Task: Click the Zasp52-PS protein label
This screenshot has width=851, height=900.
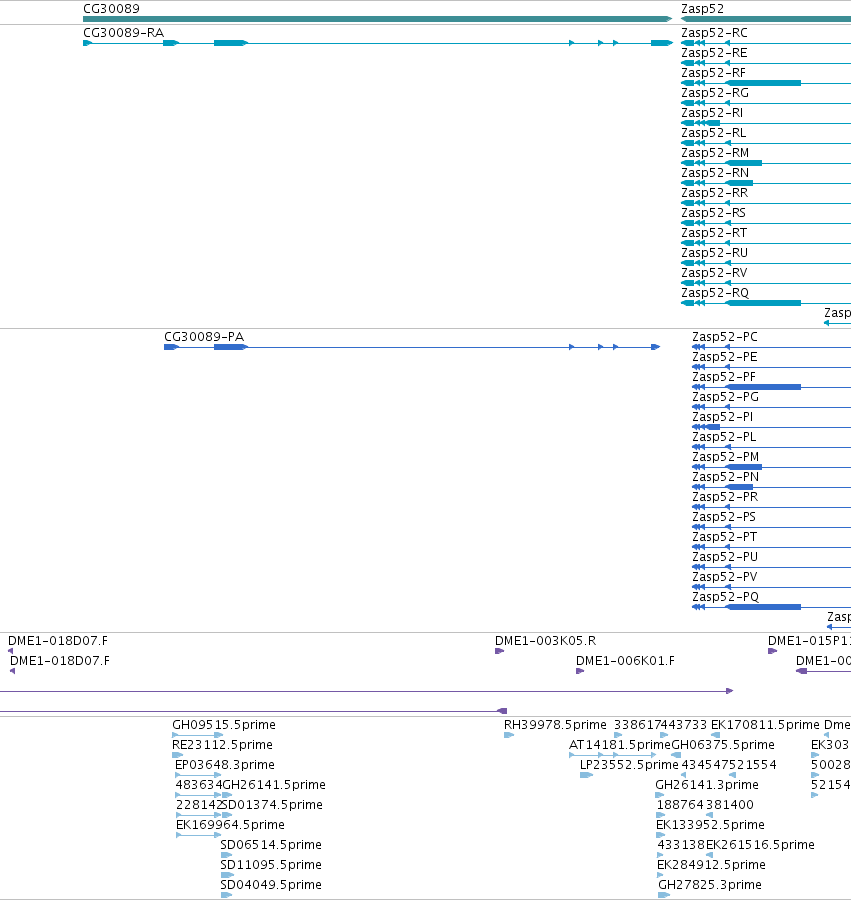Action: click(x=724, y=517)
